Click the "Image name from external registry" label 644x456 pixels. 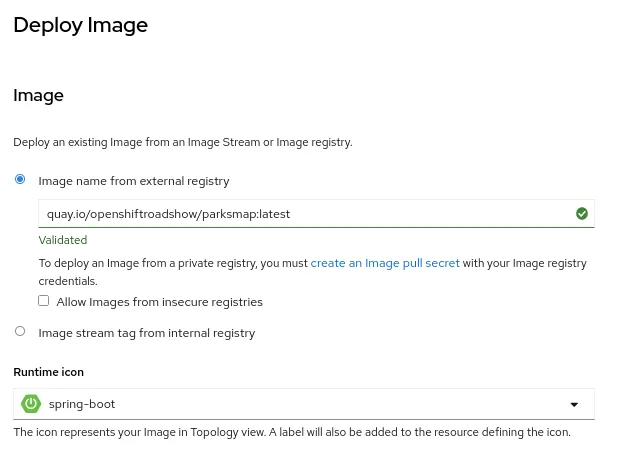134,181
